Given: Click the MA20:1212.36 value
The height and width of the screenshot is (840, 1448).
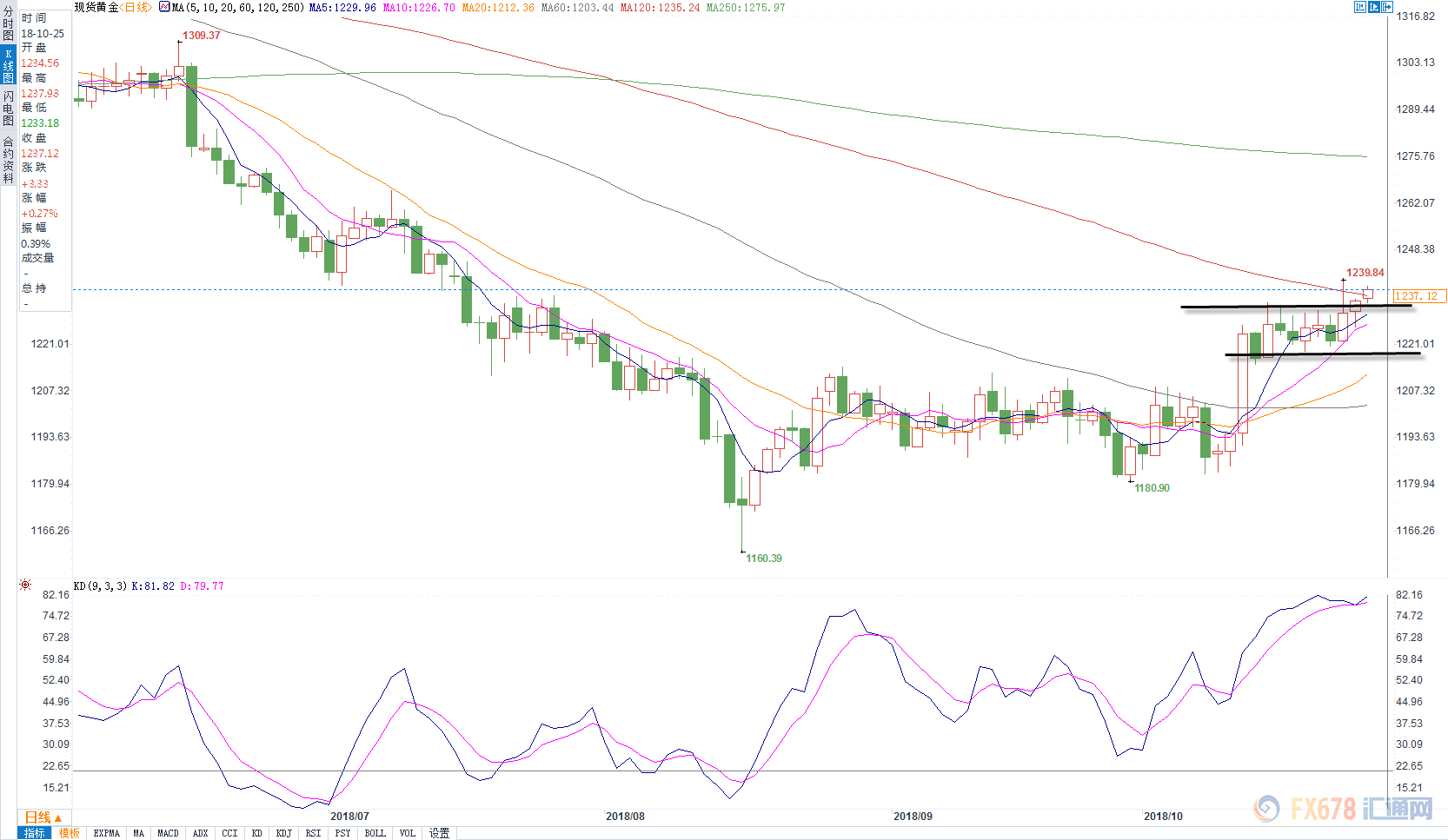Looking at the screenshot, I should pyautogui.click(x=498, y=7).
